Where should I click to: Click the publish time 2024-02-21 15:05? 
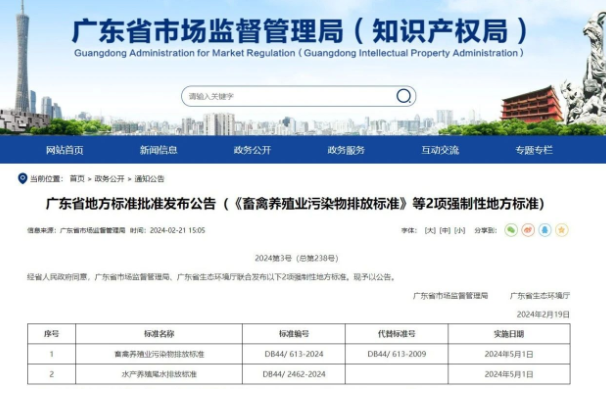(x=177, y=230)
